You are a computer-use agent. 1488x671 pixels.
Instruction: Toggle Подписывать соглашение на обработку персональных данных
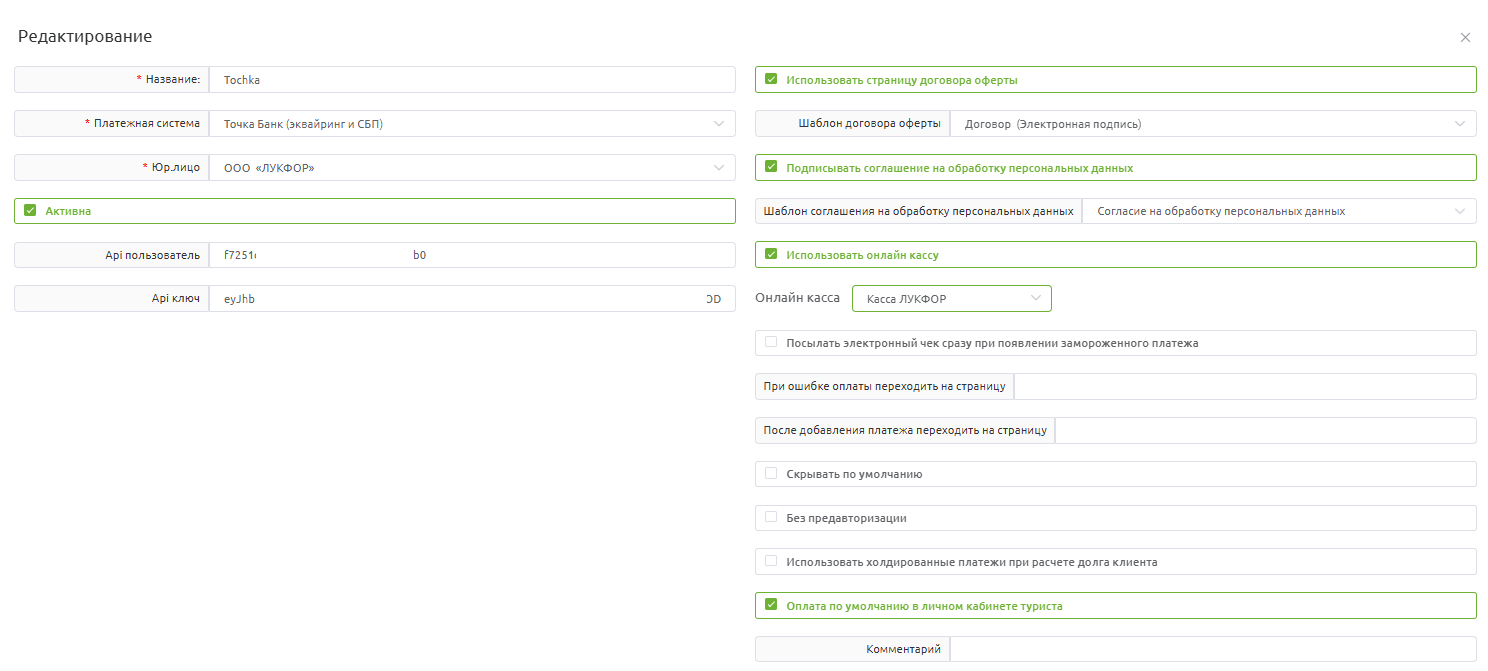click(x=771, y=167)
